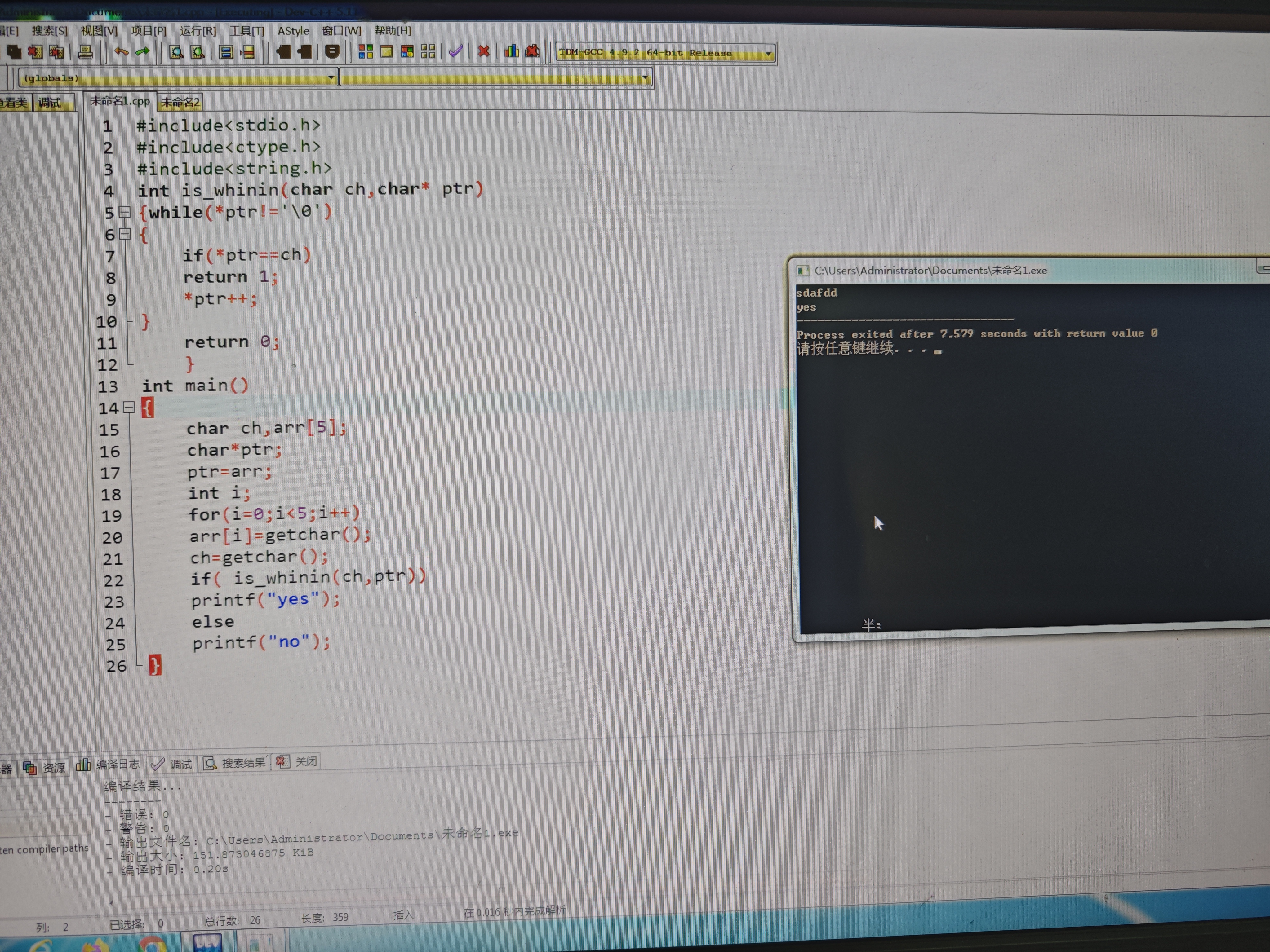This screenshot has width=1270, height=952.
Task: Open the (globals) scope dropdown
Action: [x=331, y=77]
